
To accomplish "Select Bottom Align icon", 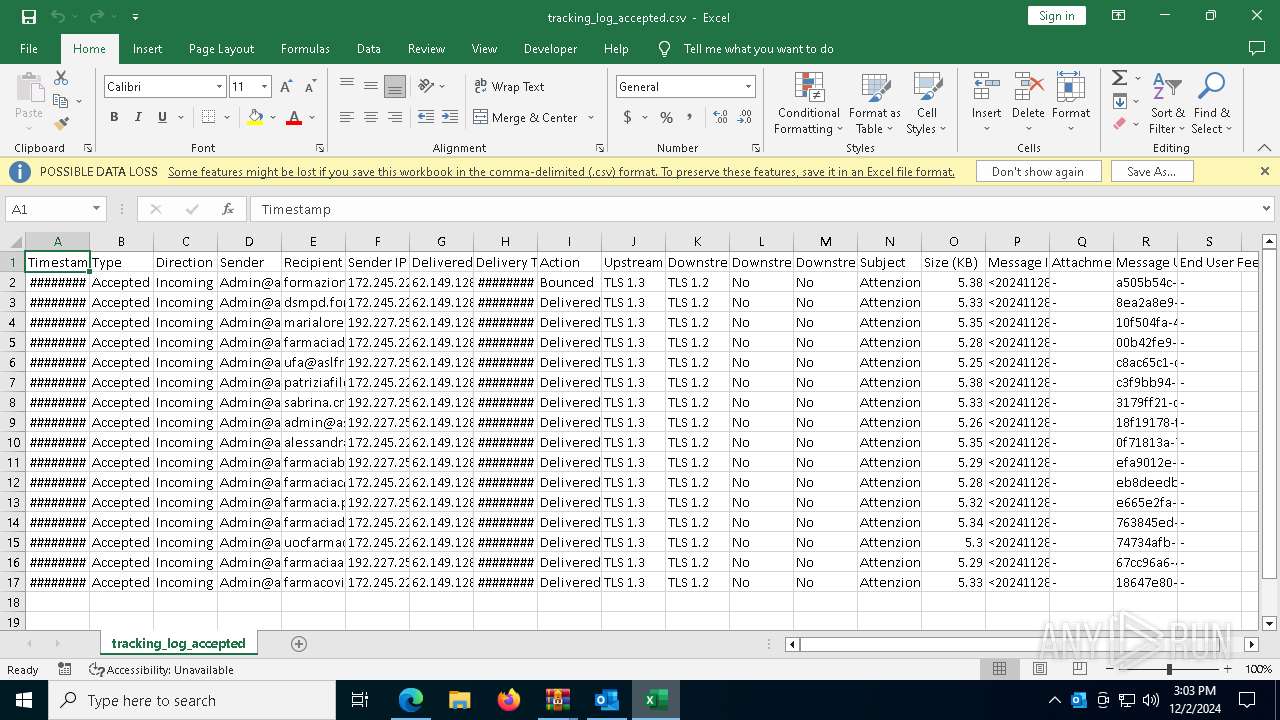I will (x=395, y=86).
